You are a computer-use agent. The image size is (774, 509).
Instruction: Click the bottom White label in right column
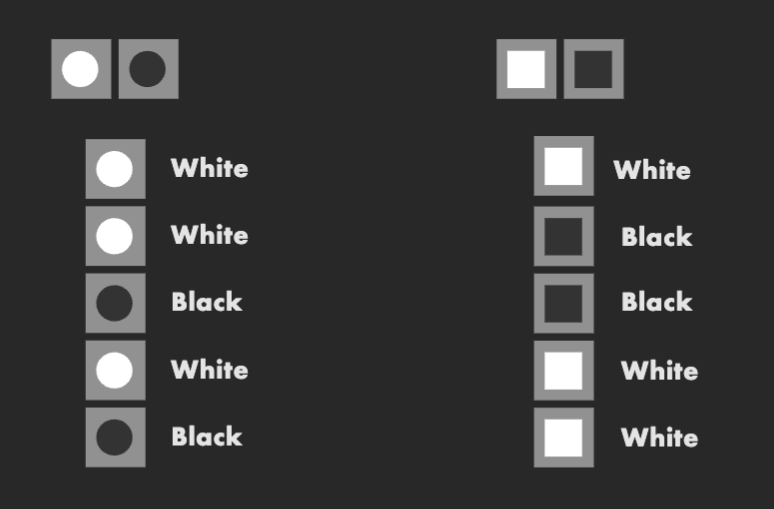(x=659, y=437)
